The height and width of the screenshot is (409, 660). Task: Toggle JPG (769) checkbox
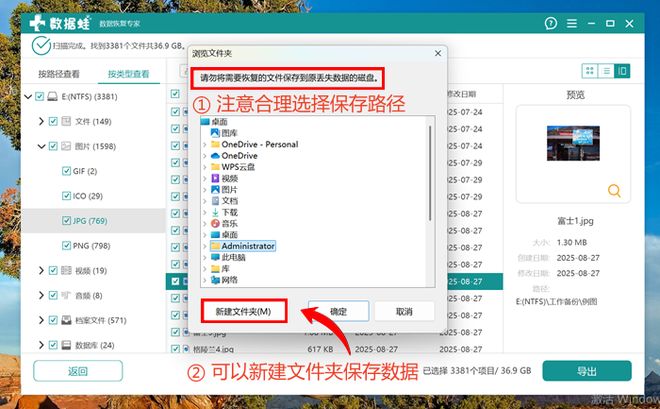(66, 220)
